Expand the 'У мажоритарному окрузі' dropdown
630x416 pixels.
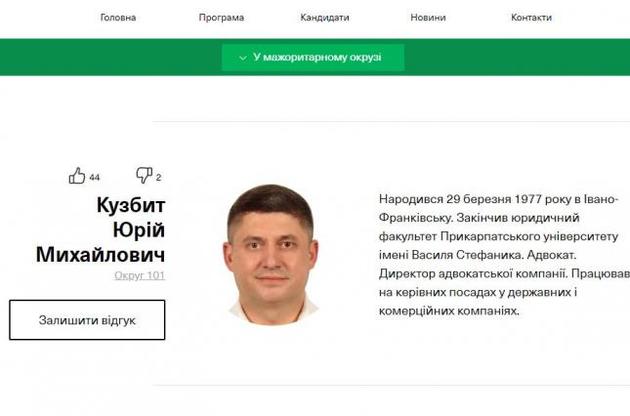(x=313, y=57)
